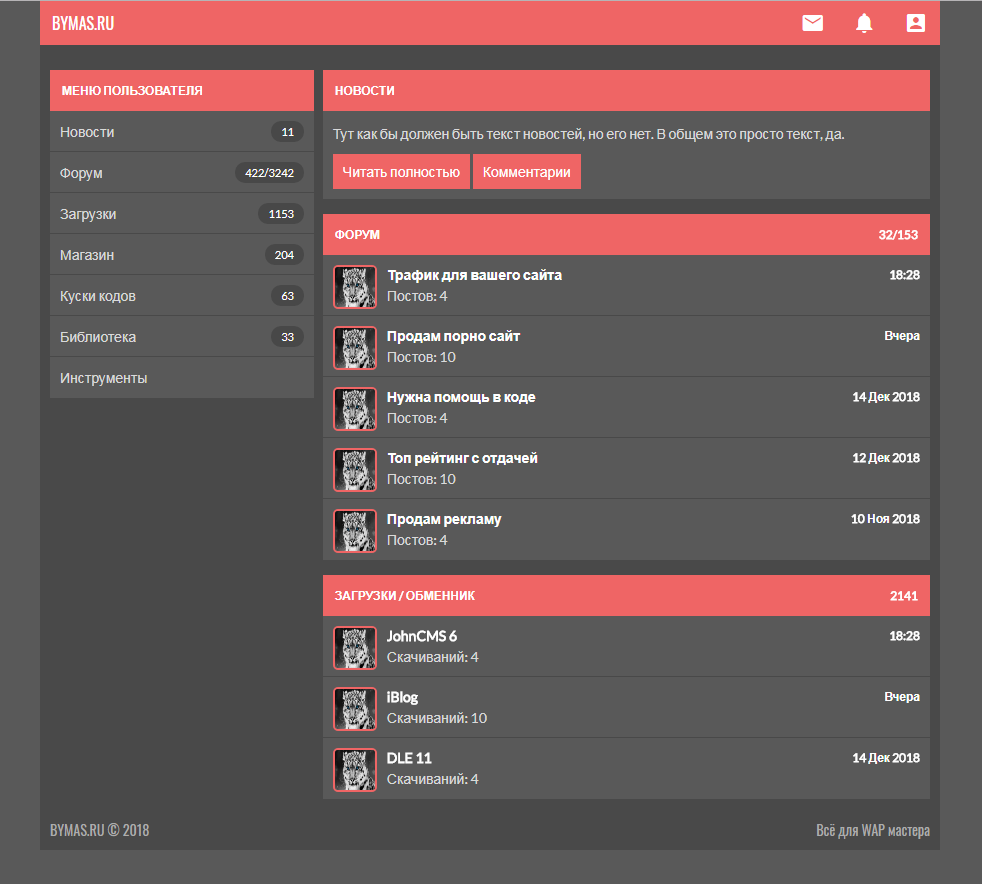Open forum topic 'Топ рейтинг с отдачей'
The width and height of the screenshot is (982, 884).
(462, 458)
